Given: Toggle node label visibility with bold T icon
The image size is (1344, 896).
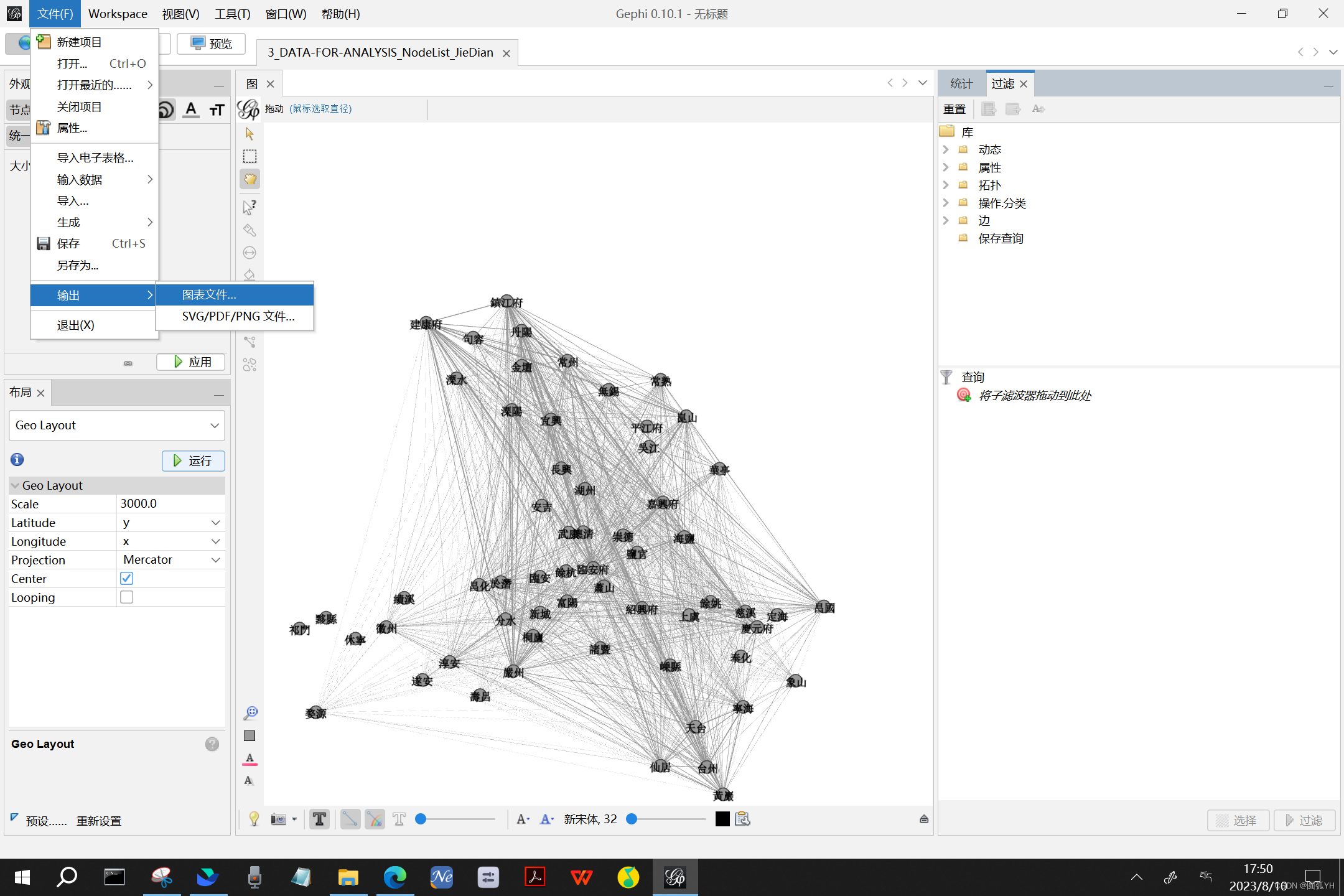Looking at the screenshot, I should (319, 819).
